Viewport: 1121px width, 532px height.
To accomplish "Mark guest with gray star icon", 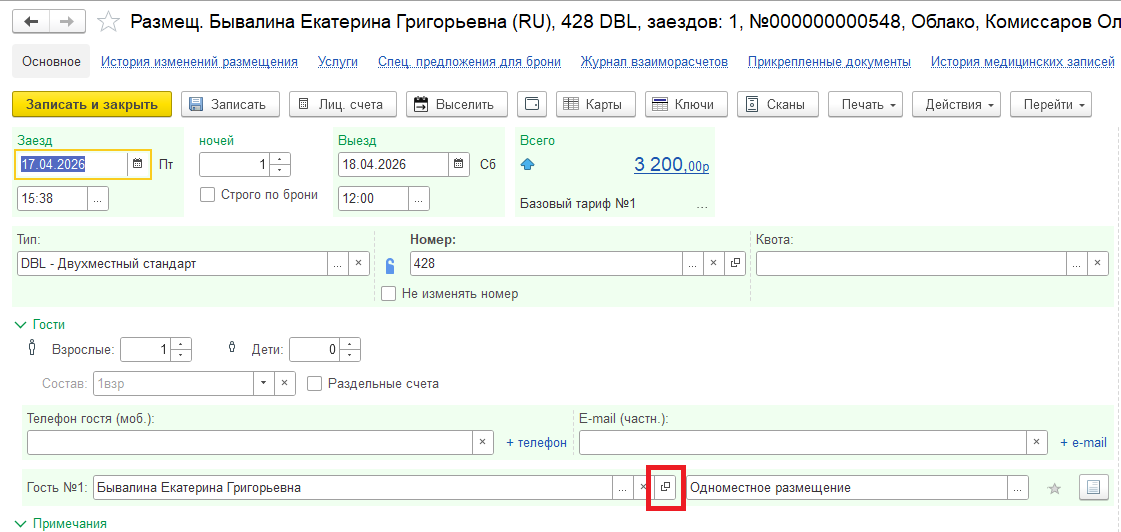I will click(1053, 489).
